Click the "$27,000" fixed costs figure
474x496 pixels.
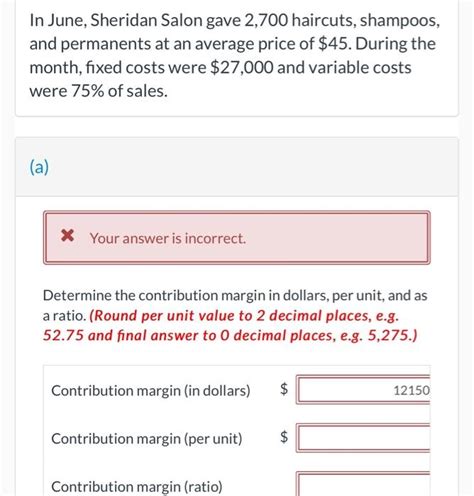[242, 67]
